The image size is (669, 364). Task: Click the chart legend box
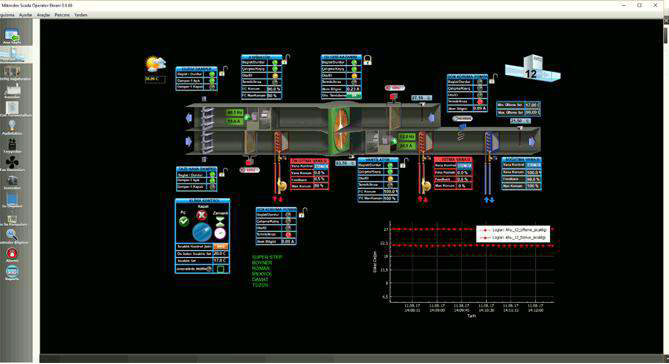click(513, 234)
